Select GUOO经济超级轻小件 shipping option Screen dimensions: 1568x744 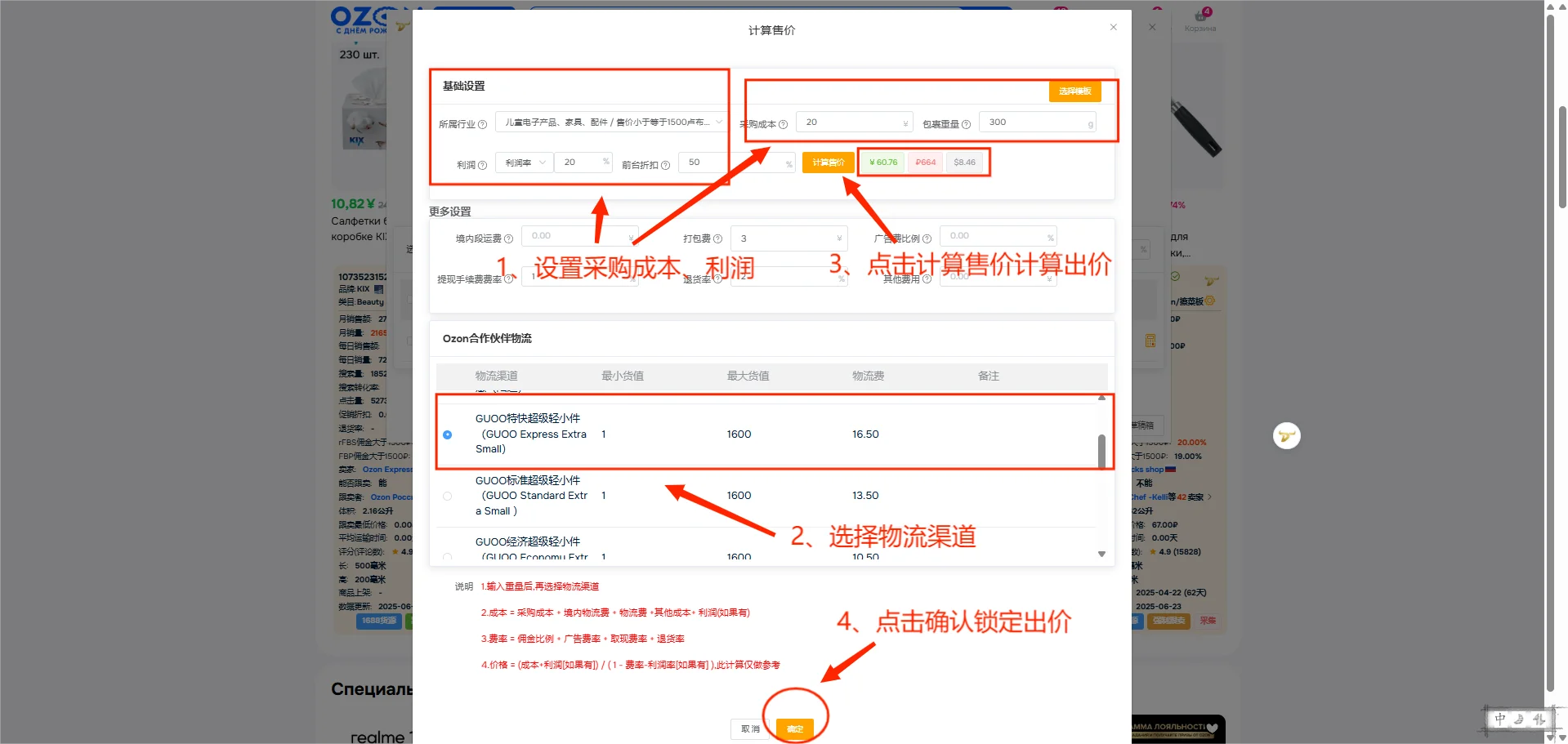(x=448, y=557)
